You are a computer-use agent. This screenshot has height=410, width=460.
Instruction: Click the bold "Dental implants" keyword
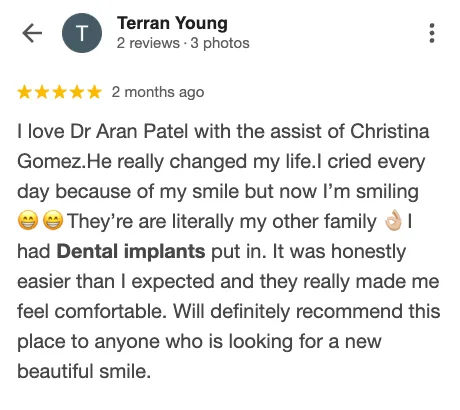(x=131, y=251)
